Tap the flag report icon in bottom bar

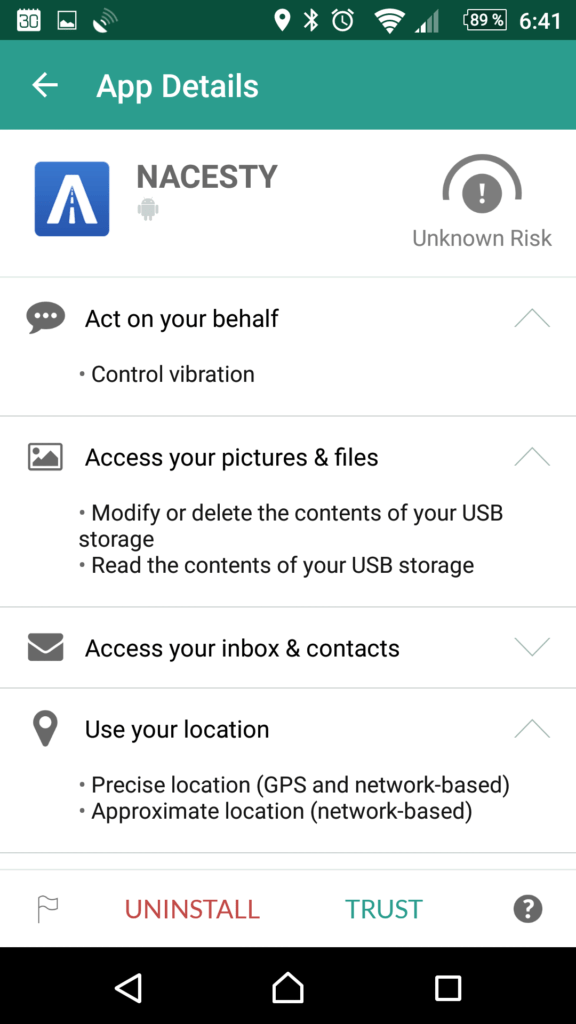pos(48,908)
